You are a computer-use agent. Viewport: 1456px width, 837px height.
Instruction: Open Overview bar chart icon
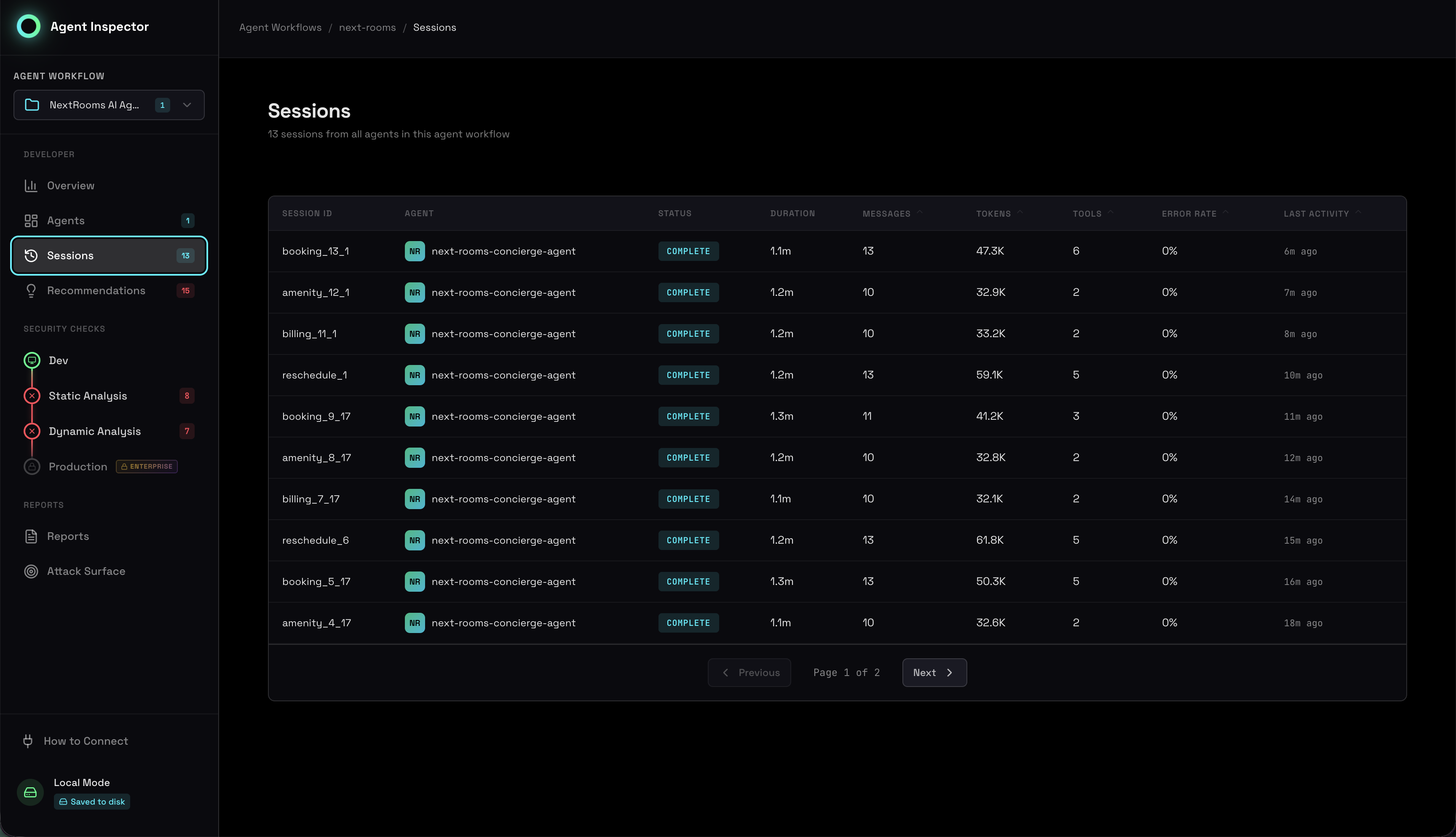31,186
